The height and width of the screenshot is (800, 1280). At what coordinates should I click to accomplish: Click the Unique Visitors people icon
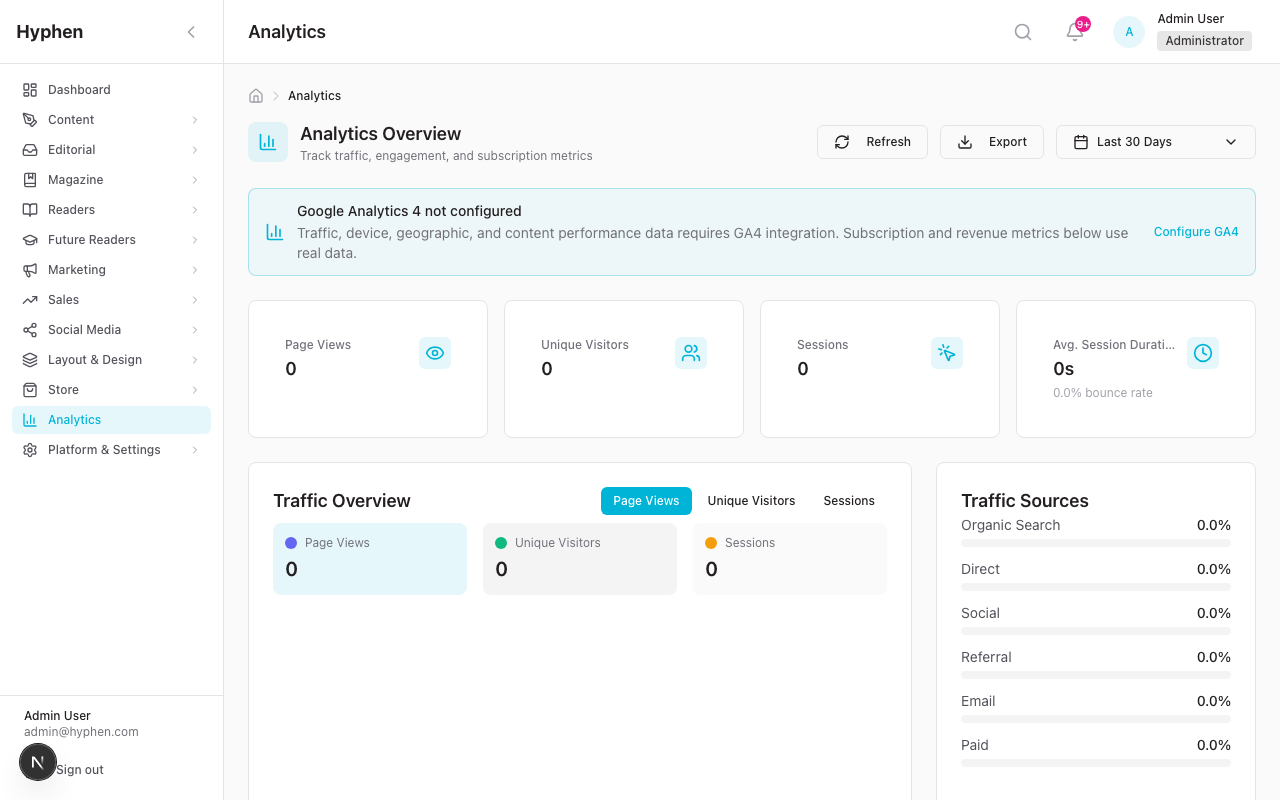click(x=690, y=353)
